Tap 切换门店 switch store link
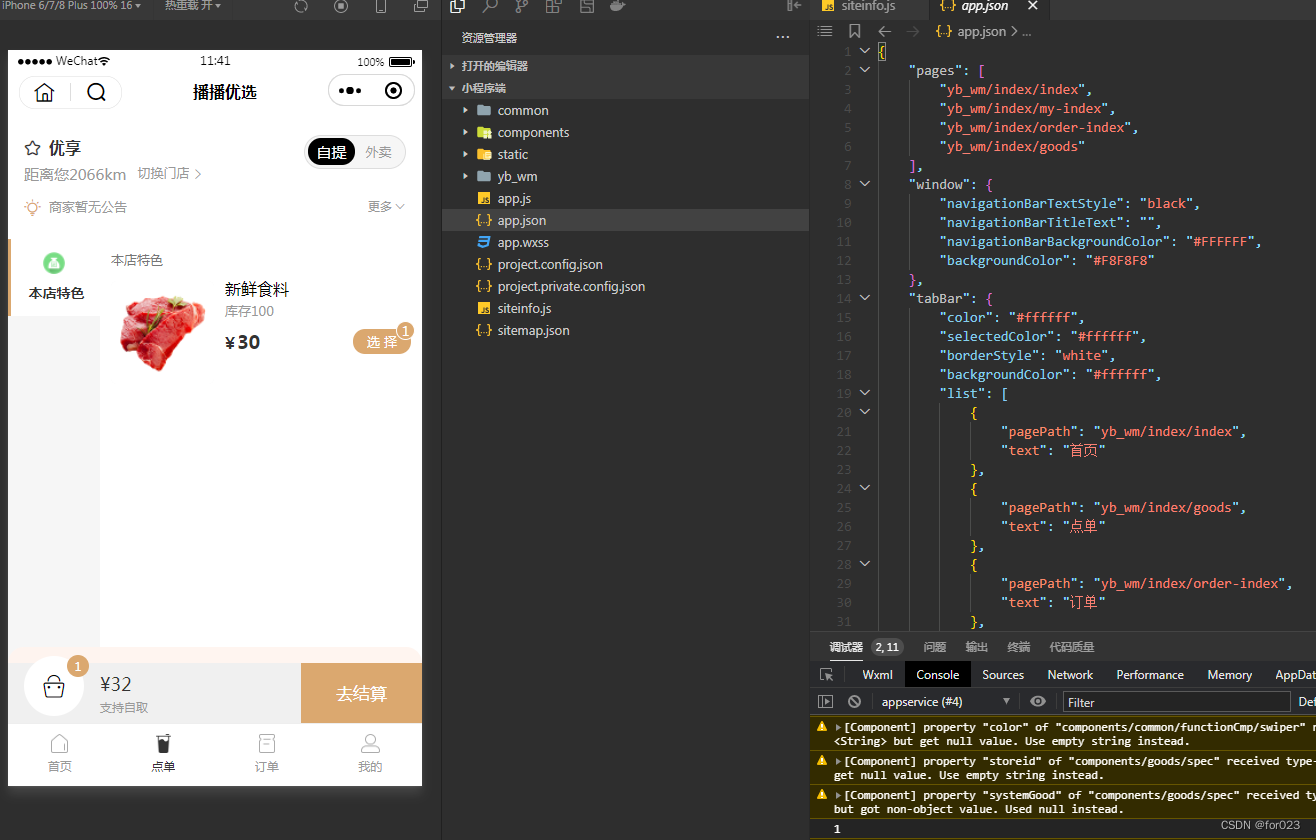The image size is (1316, 840). point(169,173)
